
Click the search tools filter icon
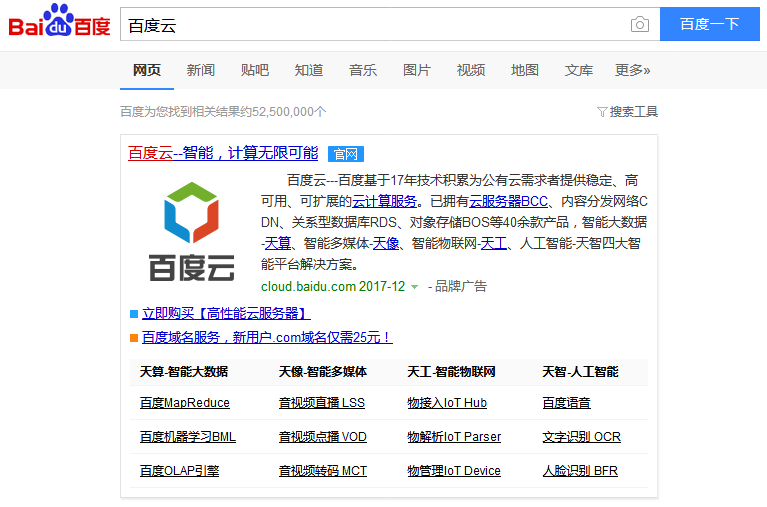click(x=602, y=112)
